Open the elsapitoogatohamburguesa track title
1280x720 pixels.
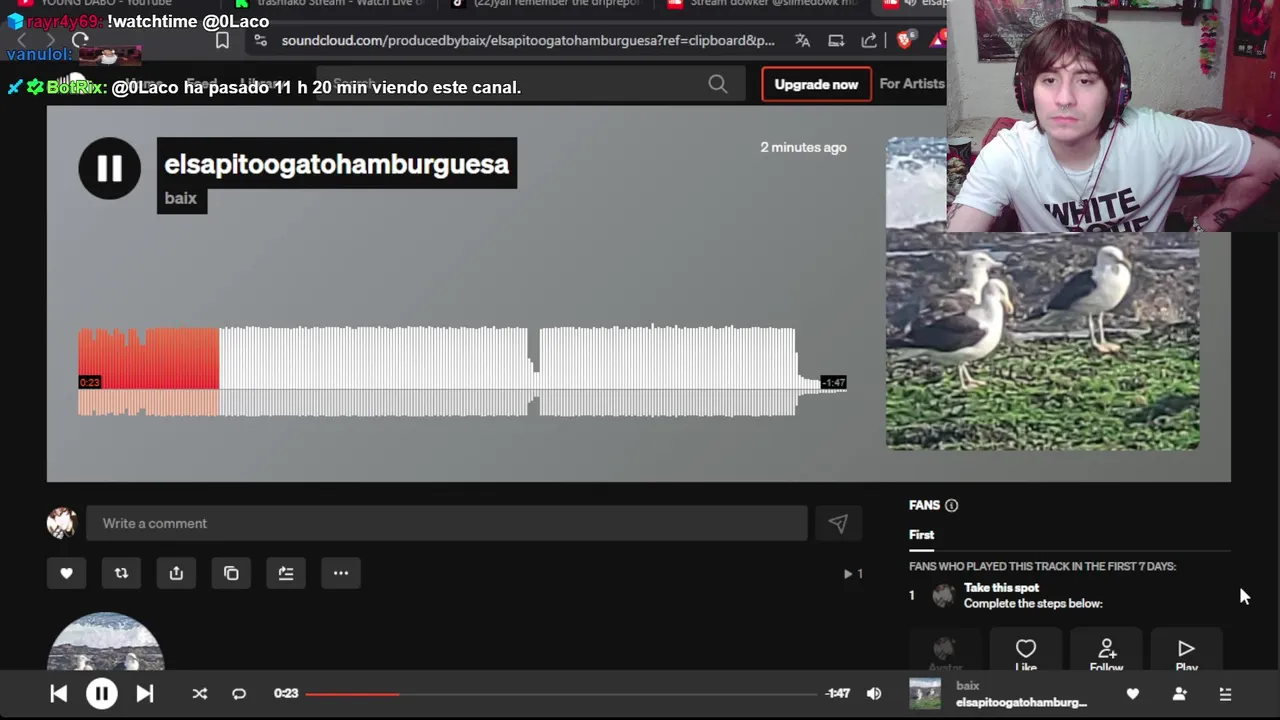[336, 164]
